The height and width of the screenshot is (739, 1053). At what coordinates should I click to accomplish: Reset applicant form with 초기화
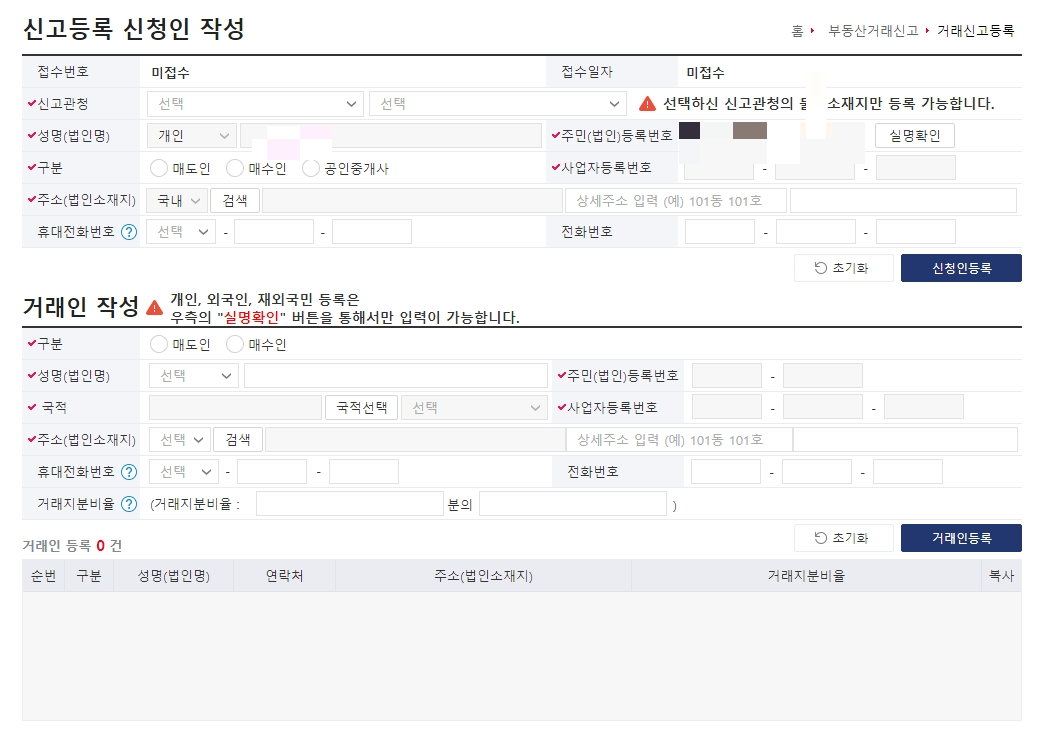tap(843, 268)
